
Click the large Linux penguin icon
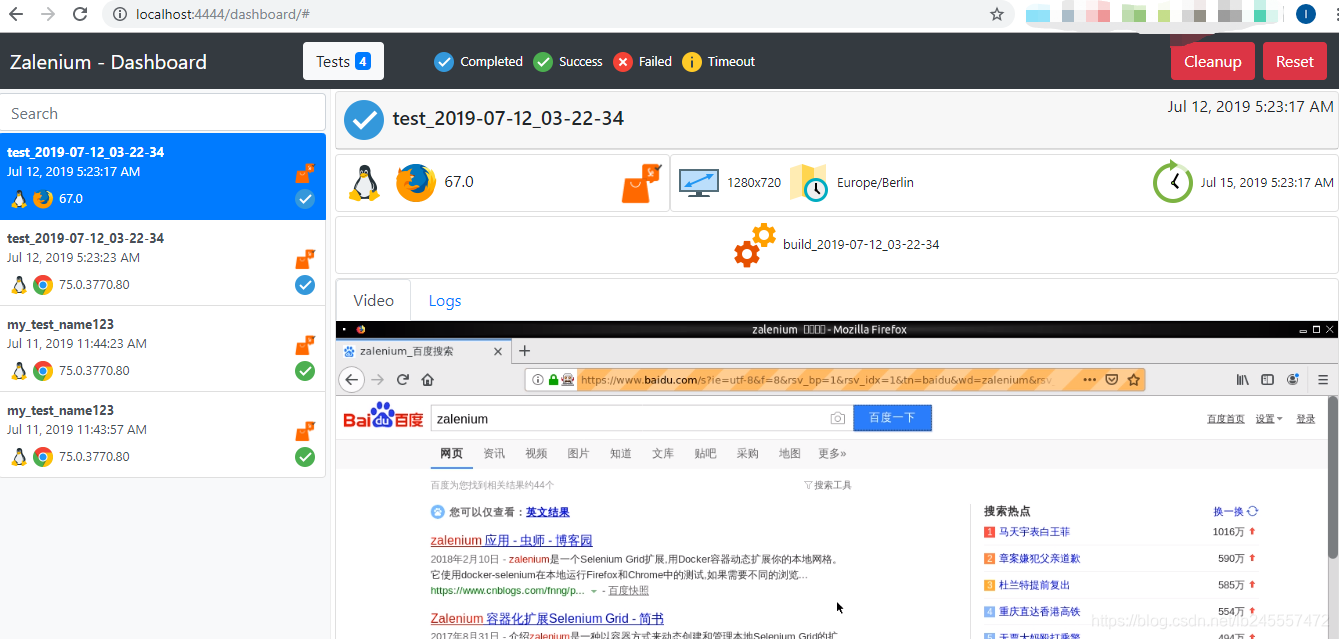pyautogui.click(x=364, y=183)
